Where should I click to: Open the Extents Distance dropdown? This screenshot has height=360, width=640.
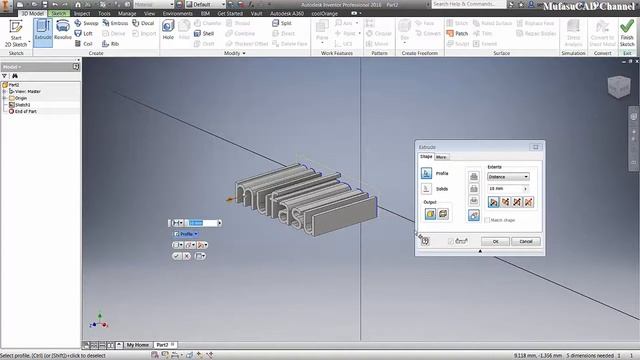click(x=508, y=177)
